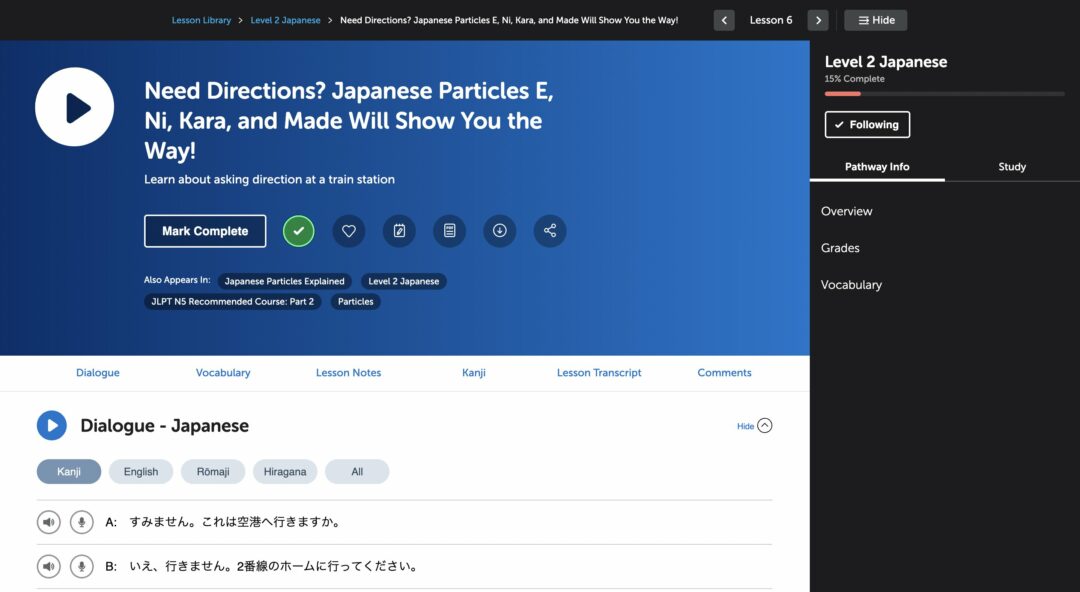Screen dimensions: 1080x592
Task: Download the lesson with the download icon
Action: click(x=499, y=231)
